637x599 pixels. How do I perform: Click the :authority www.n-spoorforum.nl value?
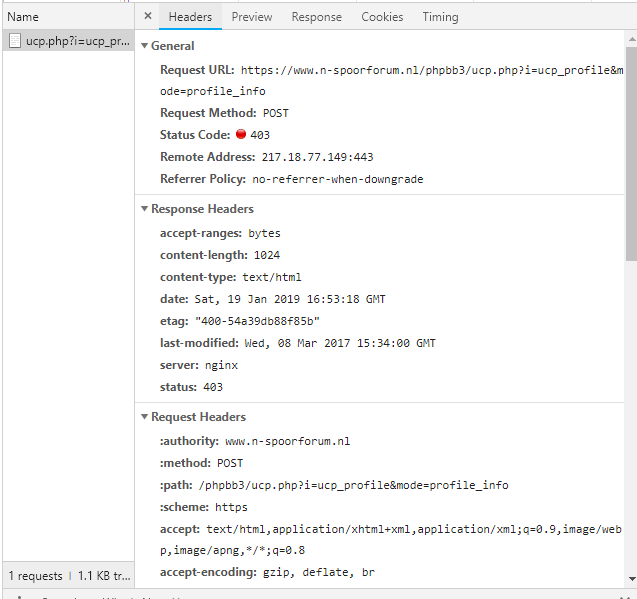(288, 441)
